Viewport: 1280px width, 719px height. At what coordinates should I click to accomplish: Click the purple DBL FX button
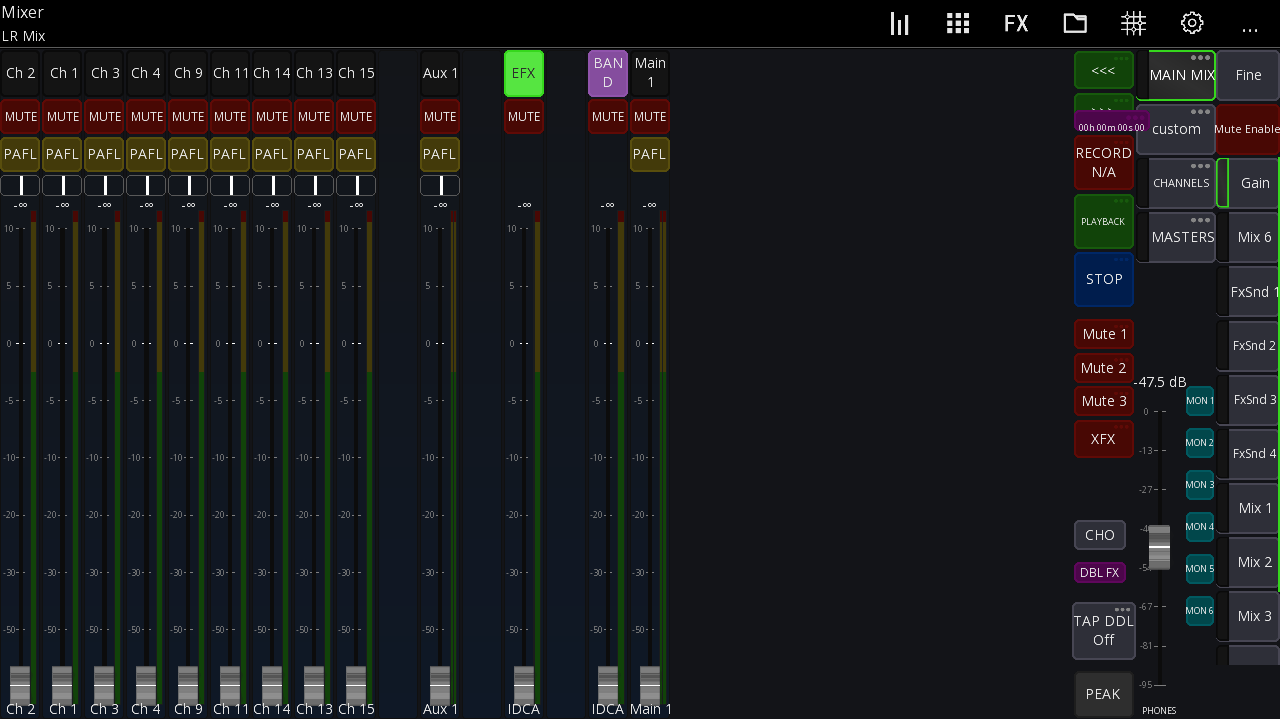coord(1100,573)
